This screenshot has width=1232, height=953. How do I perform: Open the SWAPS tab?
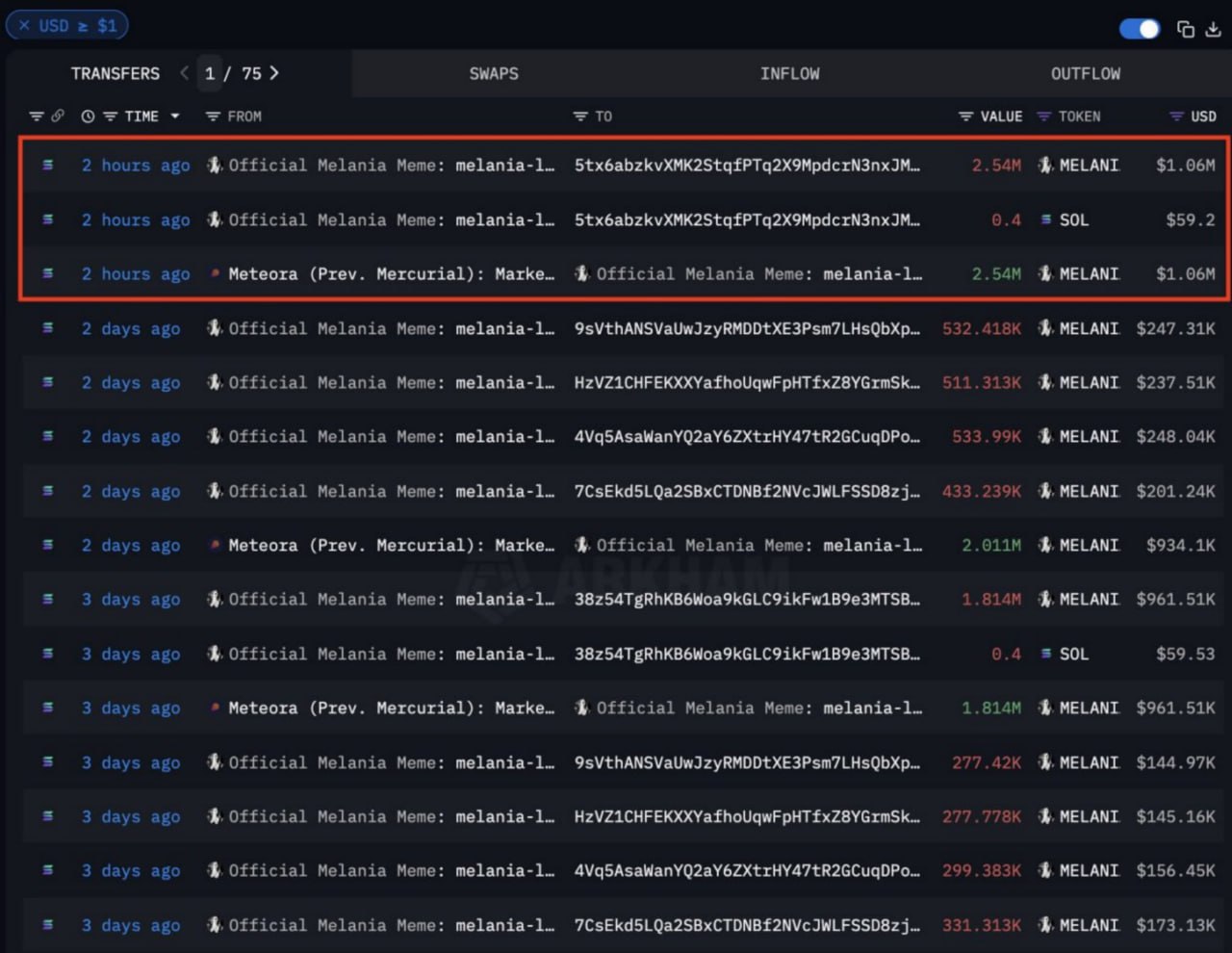pos(494,73)
